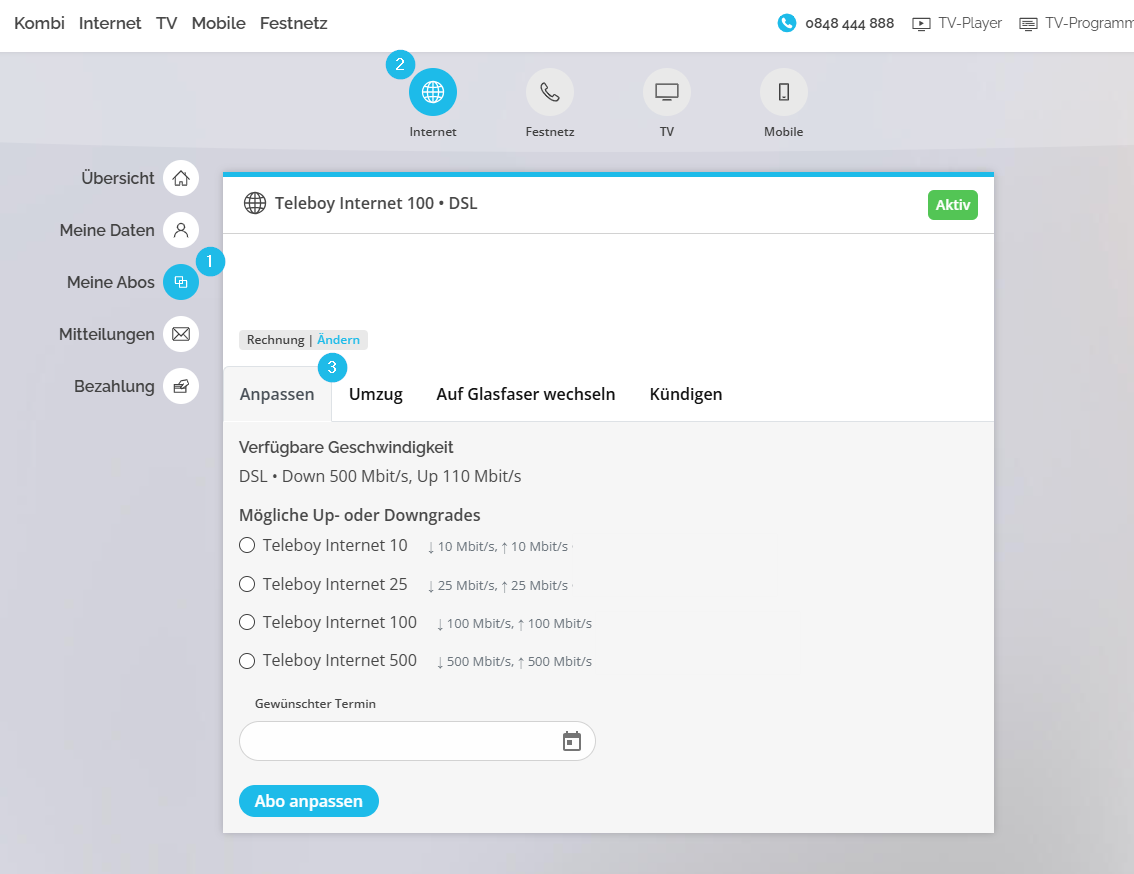Click the Mitteilungen sidebar label

pyautogui.click(x=107, y=334)
